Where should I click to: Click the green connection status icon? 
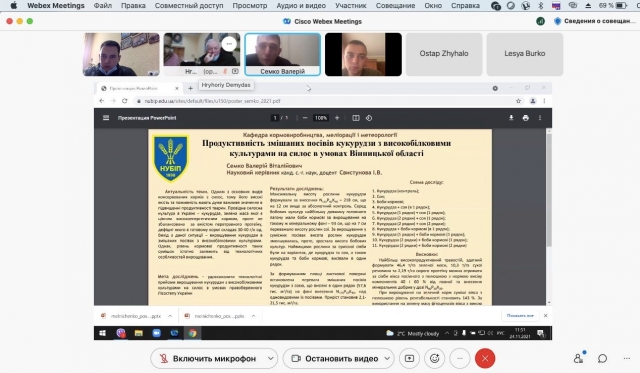tap(540, 21)
